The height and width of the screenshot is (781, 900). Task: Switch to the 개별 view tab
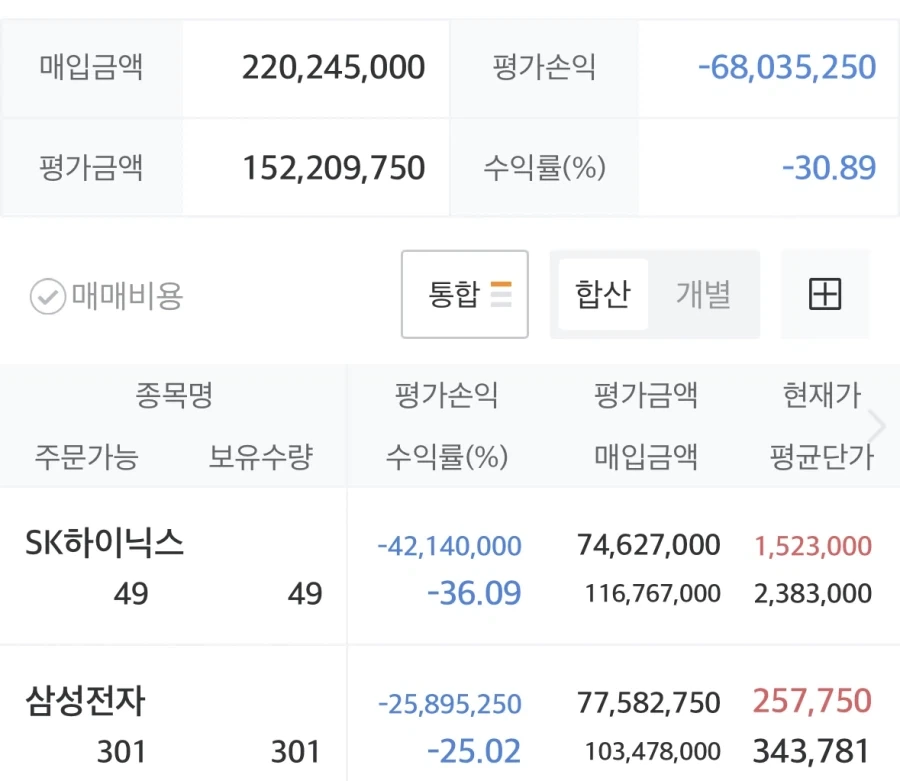pos(703,294)
